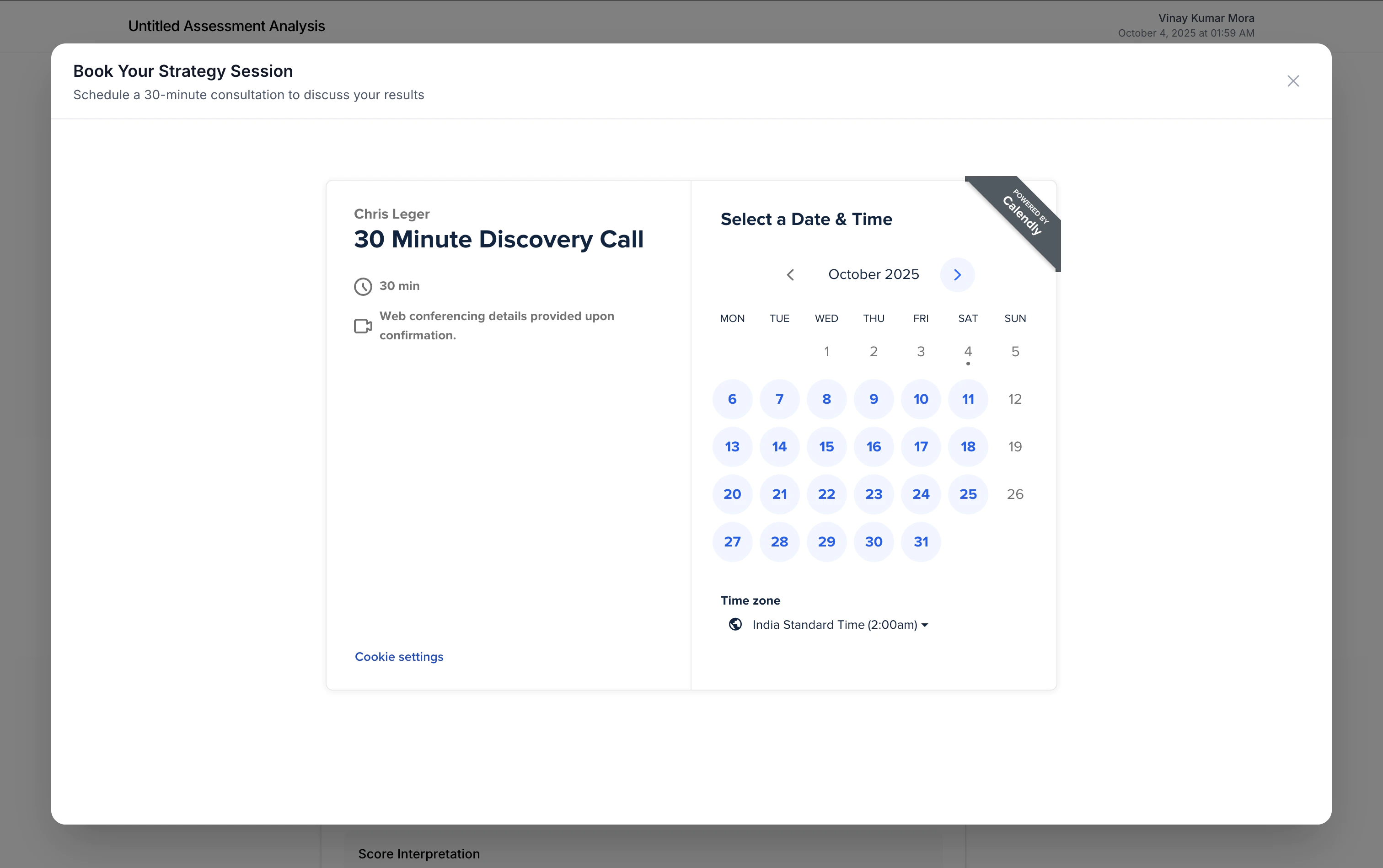Select October 6 on the calendar
Viewport: 1383px width, 868px height.
[x=732, y=398]
